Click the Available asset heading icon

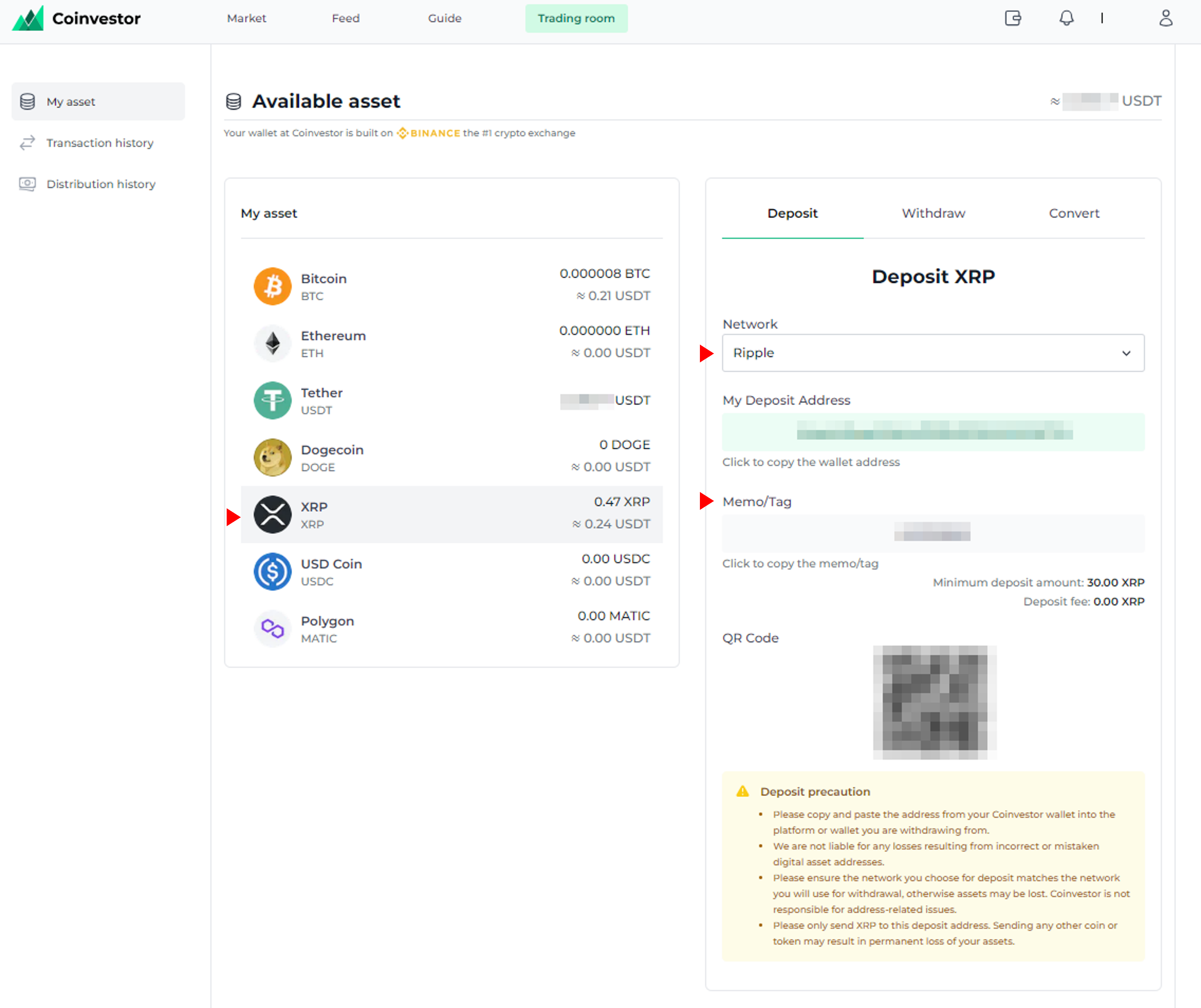233,101
